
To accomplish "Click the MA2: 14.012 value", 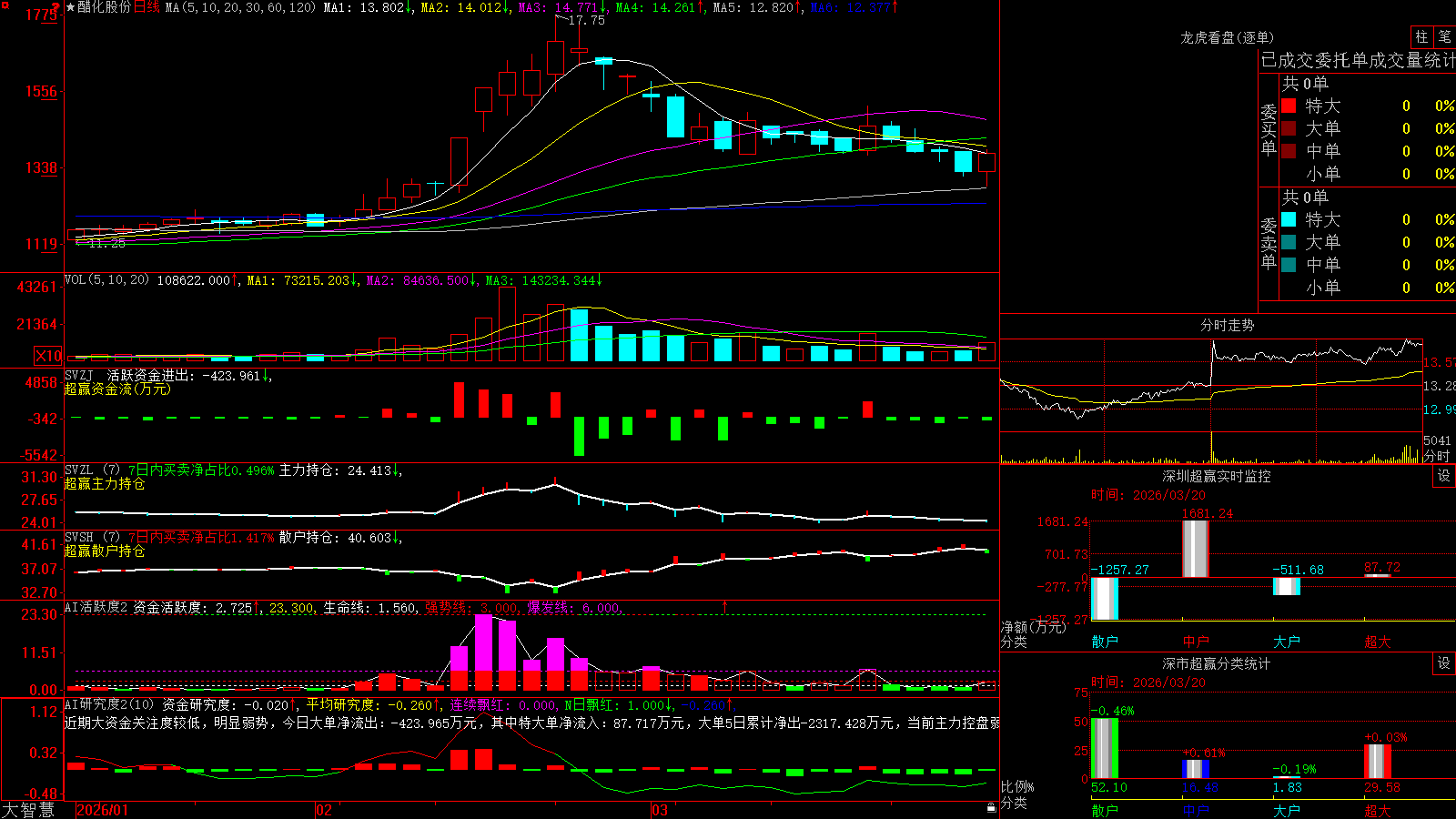I will pyautogui.click(x=465, y=7).
